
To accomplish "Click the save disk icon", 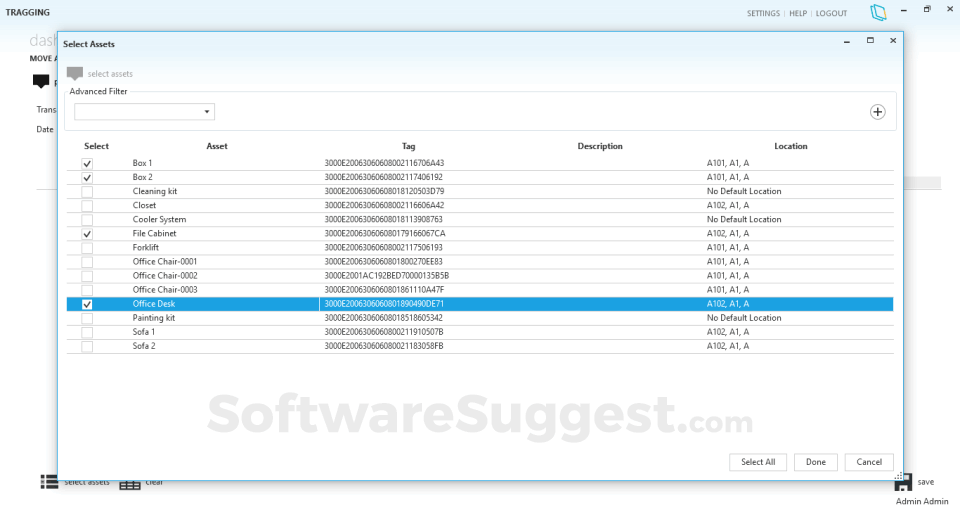I will click(x=904, y=483).
